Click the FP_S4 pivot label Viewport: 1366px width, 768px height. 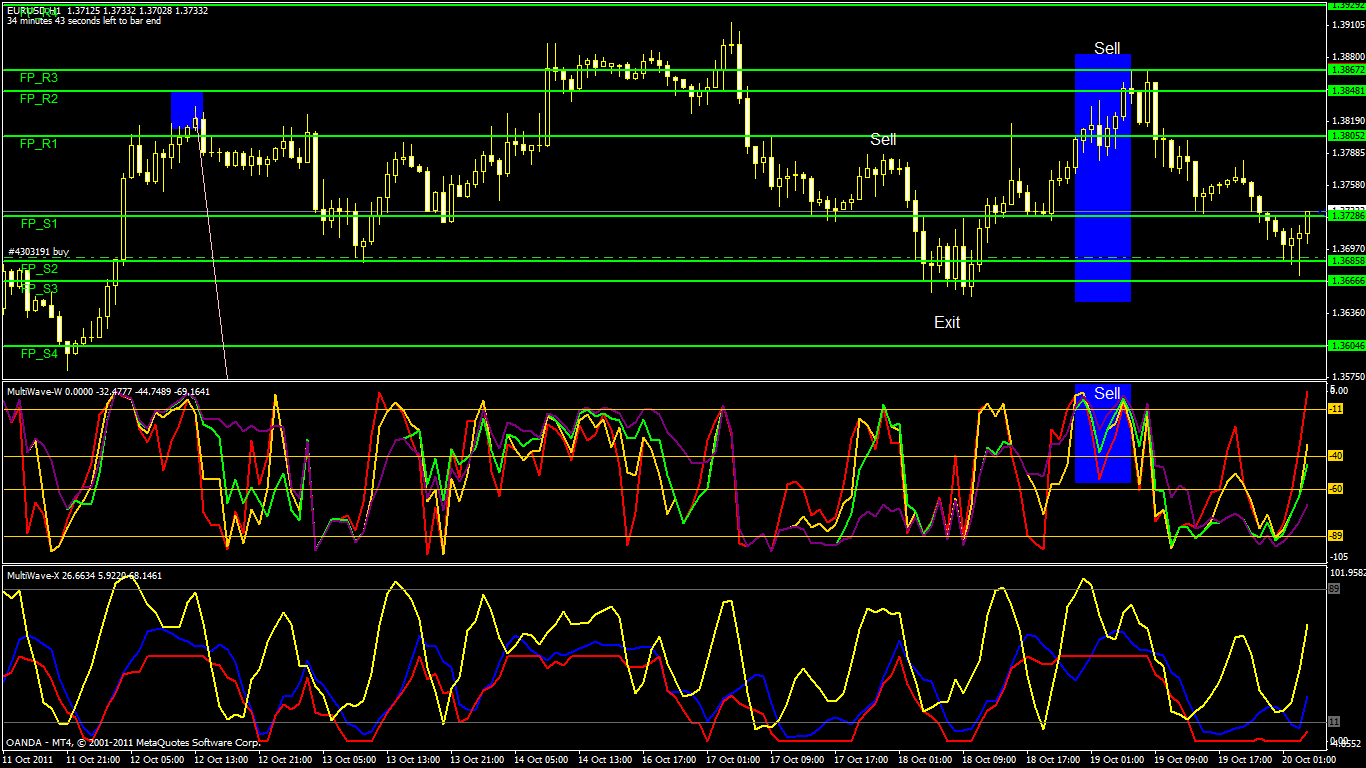38,353
